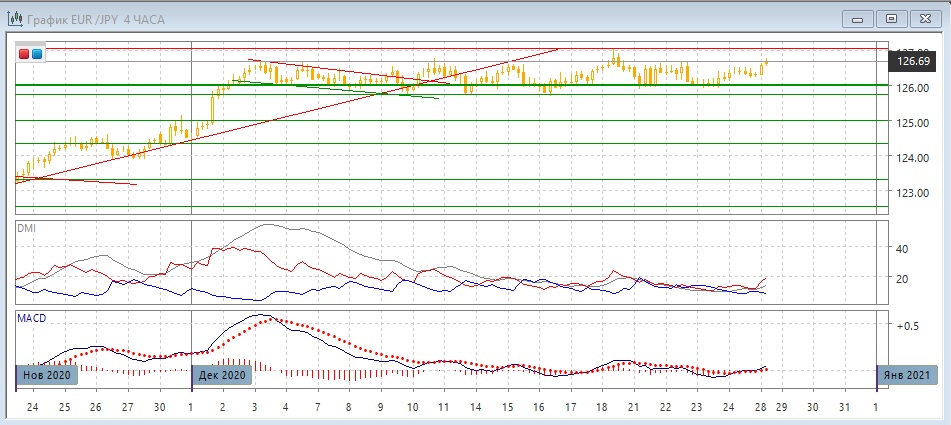The width and height of the screenshot is (951, 425).
Task: Select the Ноя 2020 timeline marker
Action: [x=45, y=375]
